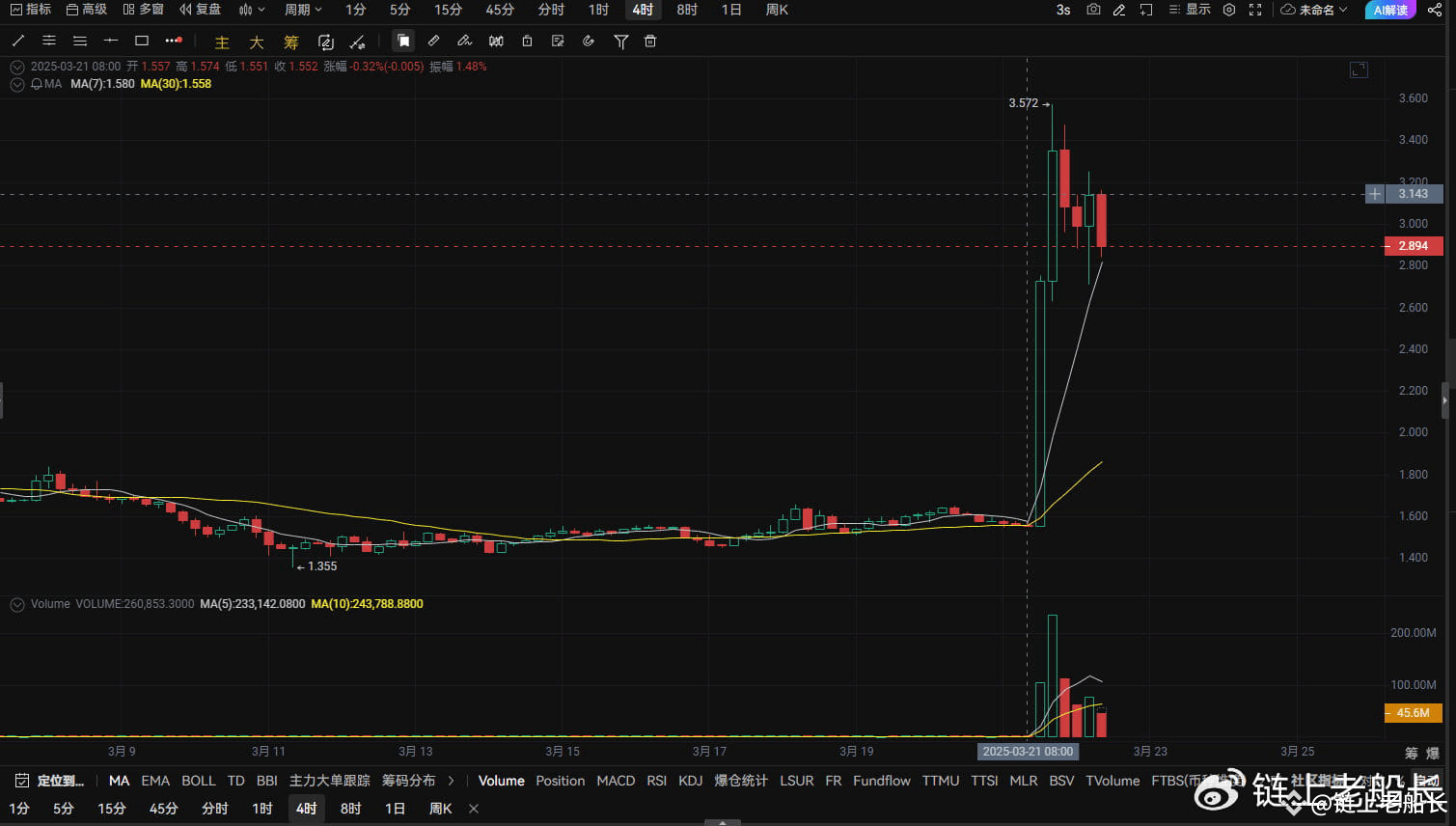
Task: Open the 周期 period dropdown
Action: tap(303, 10)
